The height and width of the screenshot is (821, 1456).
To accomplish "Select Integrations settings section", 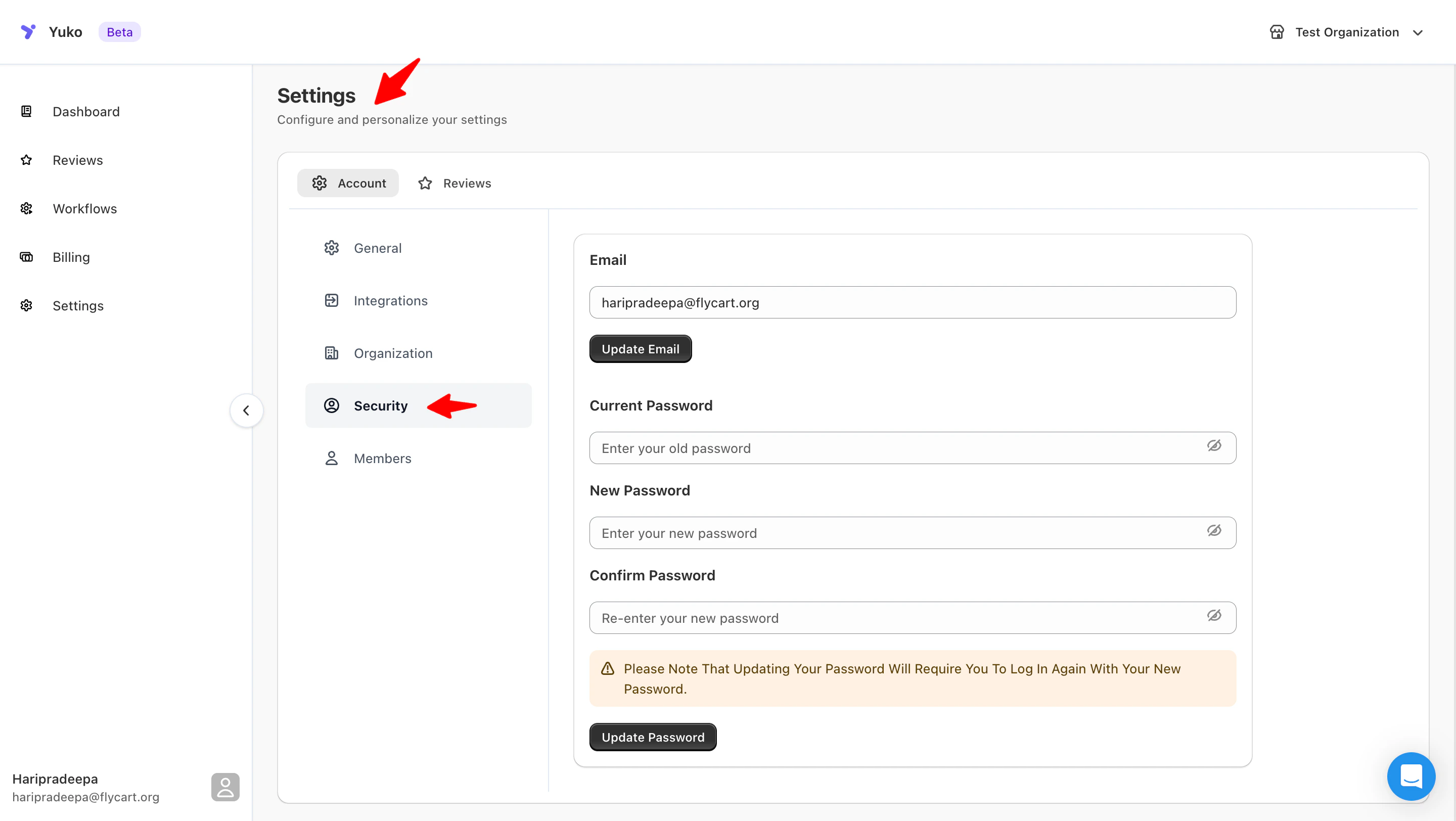I will click(390, 301).
